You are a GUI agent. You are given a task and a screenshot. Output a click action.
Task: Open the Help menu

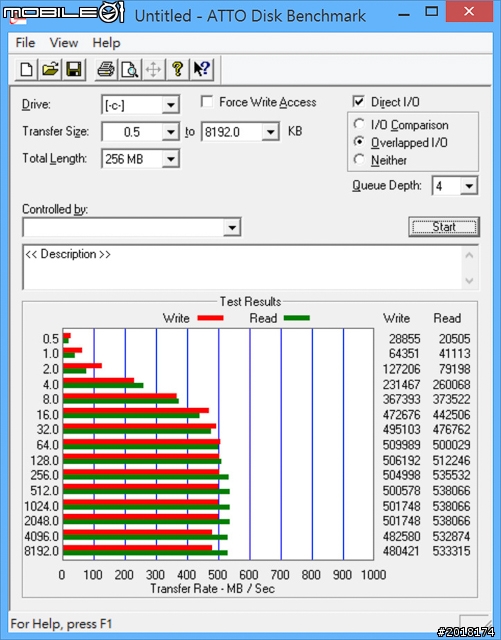click(106, 43)
